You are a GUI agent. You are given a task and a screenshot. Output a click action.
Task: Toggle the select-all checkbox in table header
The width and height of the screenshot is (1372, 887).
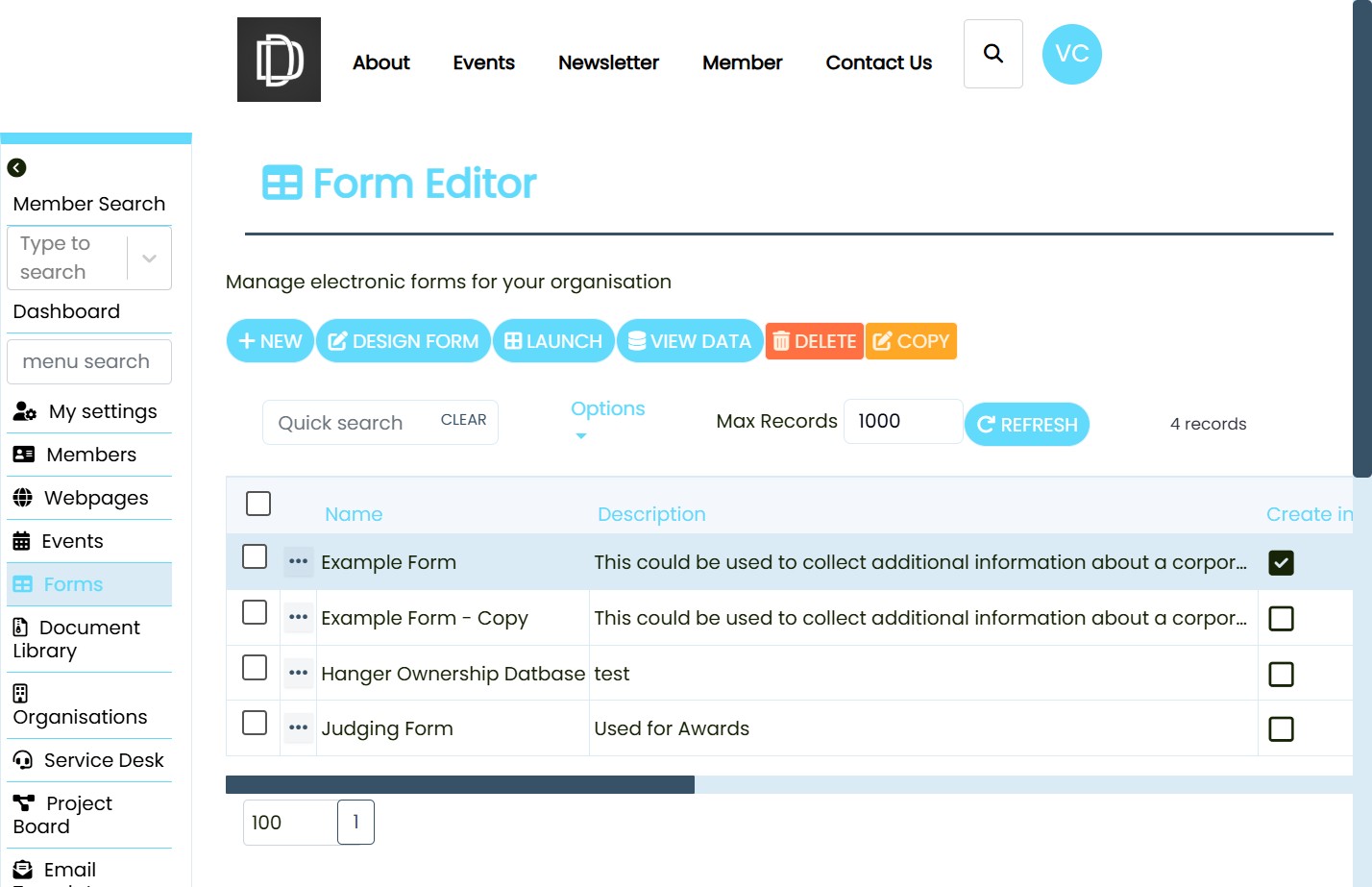(258, 504)
